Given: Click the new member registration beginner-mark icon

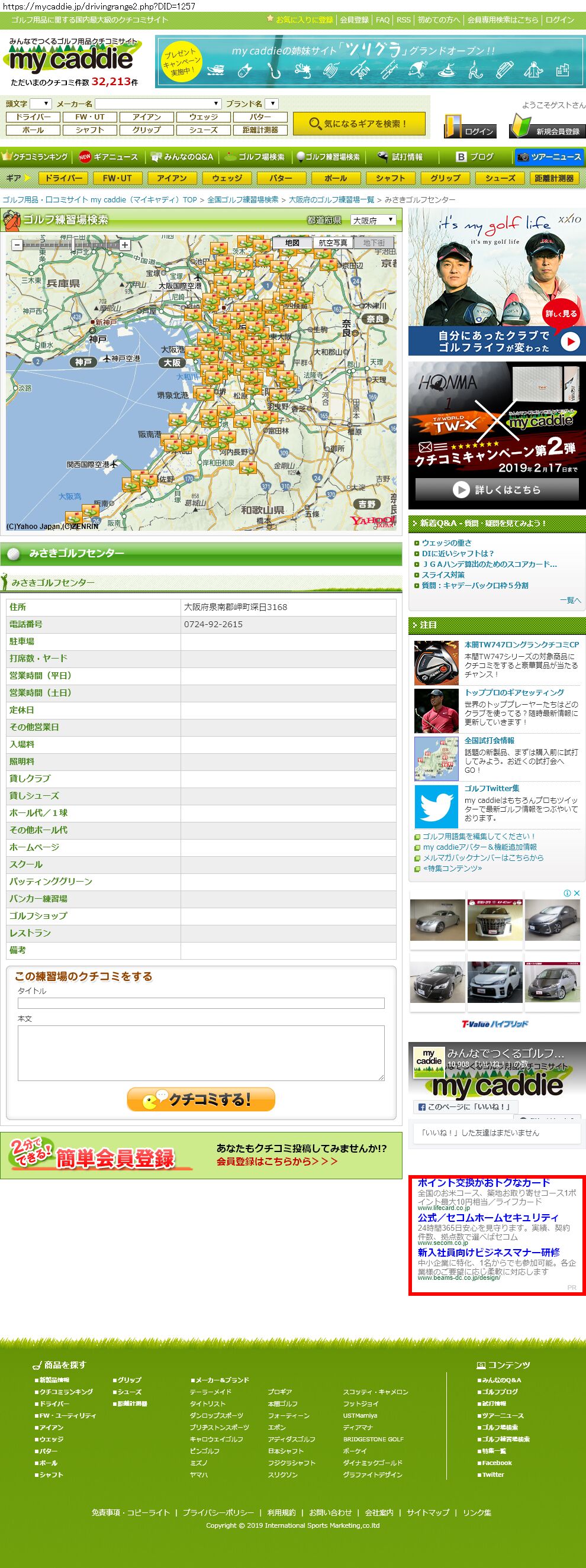Looking at the screenshot, I should [x=520, y=127].
